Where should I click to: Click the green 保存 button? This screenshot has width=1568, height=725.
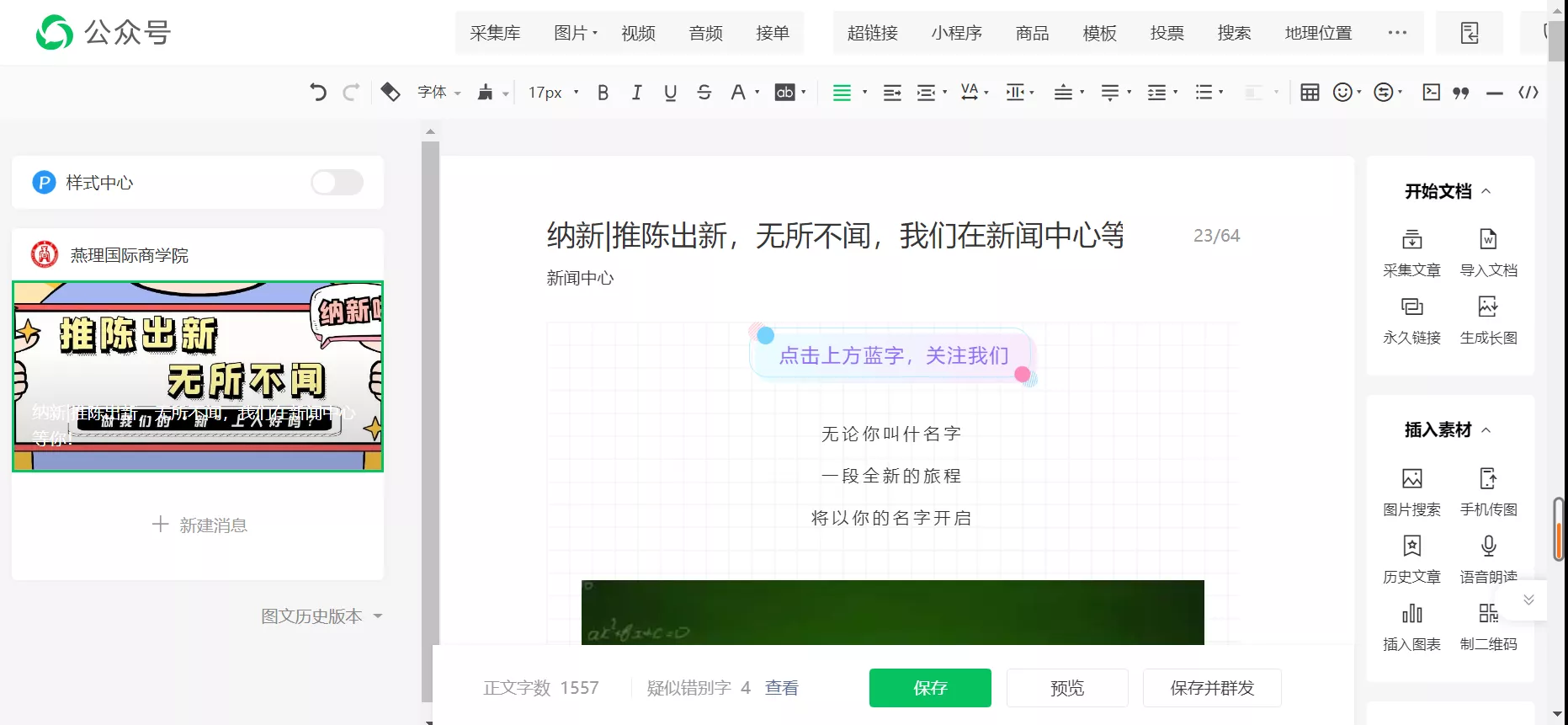[930, 688]
